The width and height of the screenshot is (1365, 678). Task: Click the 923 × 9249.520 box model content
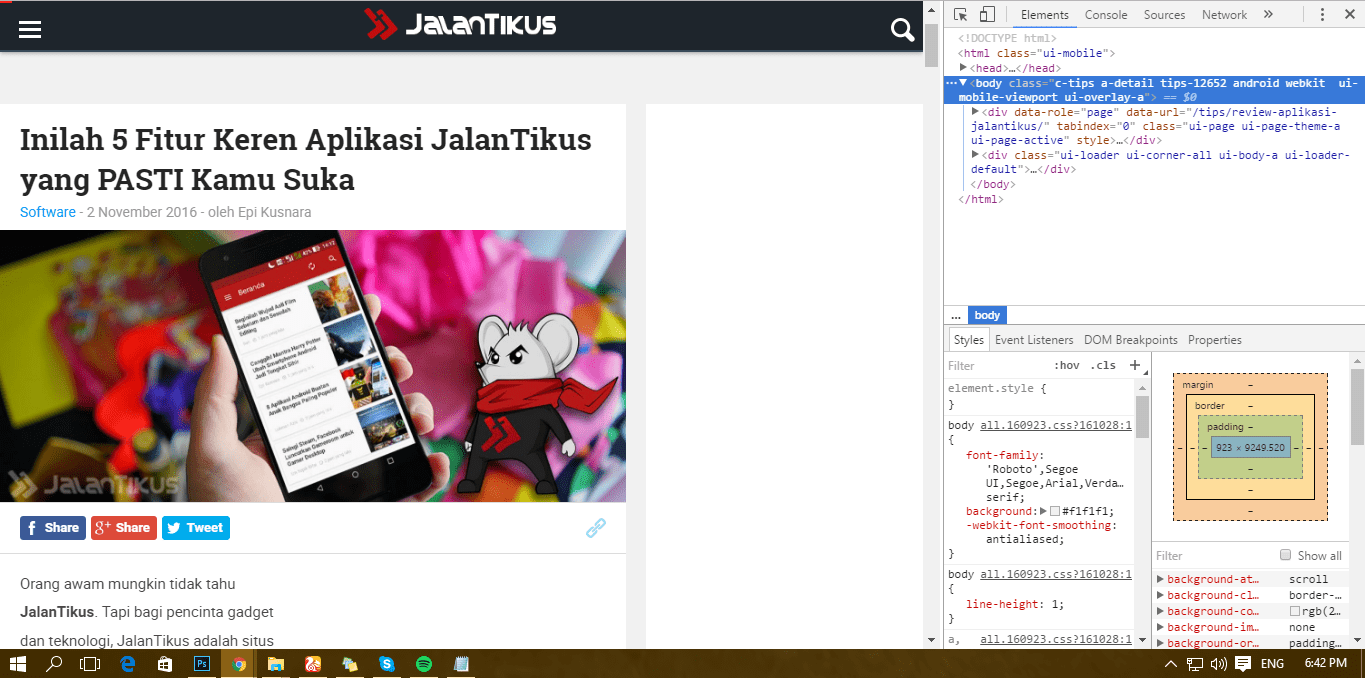click(x=1250, y=448)
